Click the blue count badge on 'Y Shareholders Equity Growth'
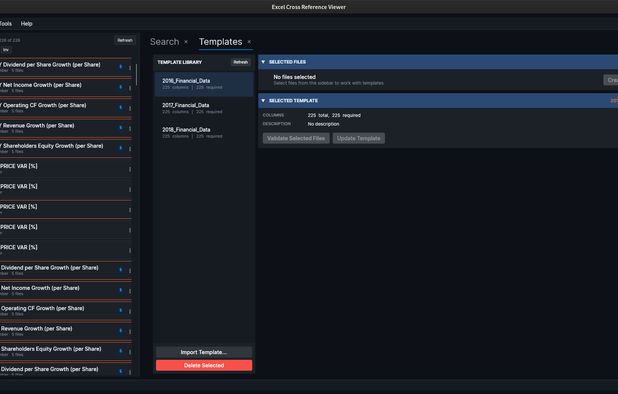The height and width of the screenshot is (394, 618). (x=121, y=148)
